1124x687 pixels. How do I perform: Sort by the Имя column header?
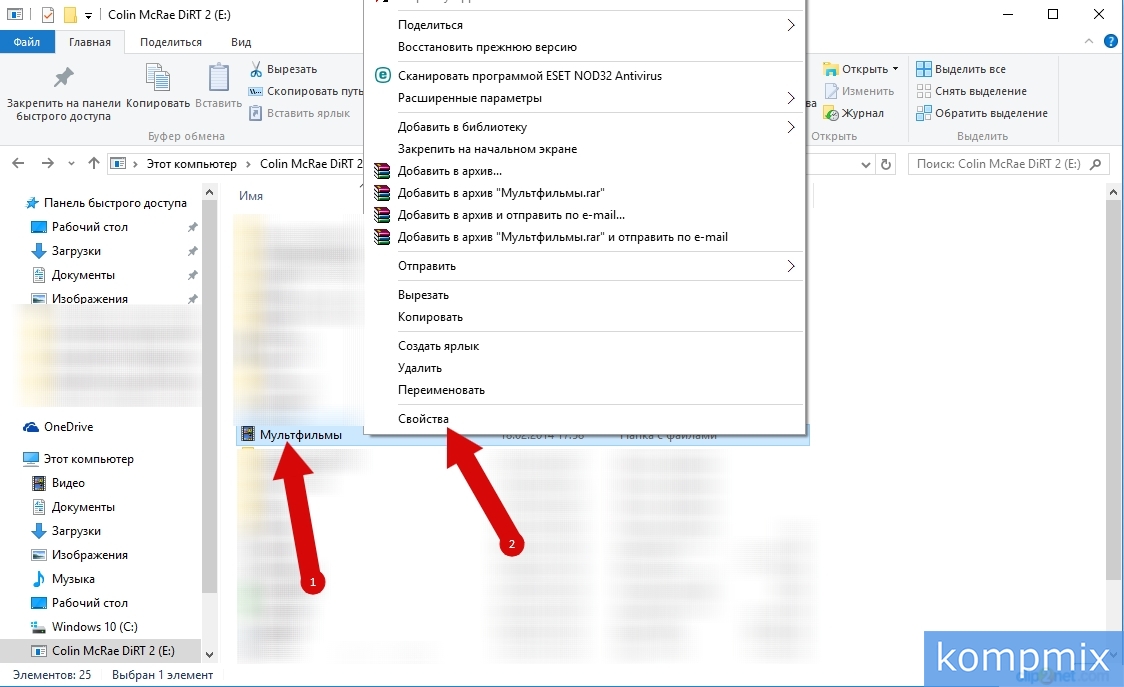pos(251,196)
